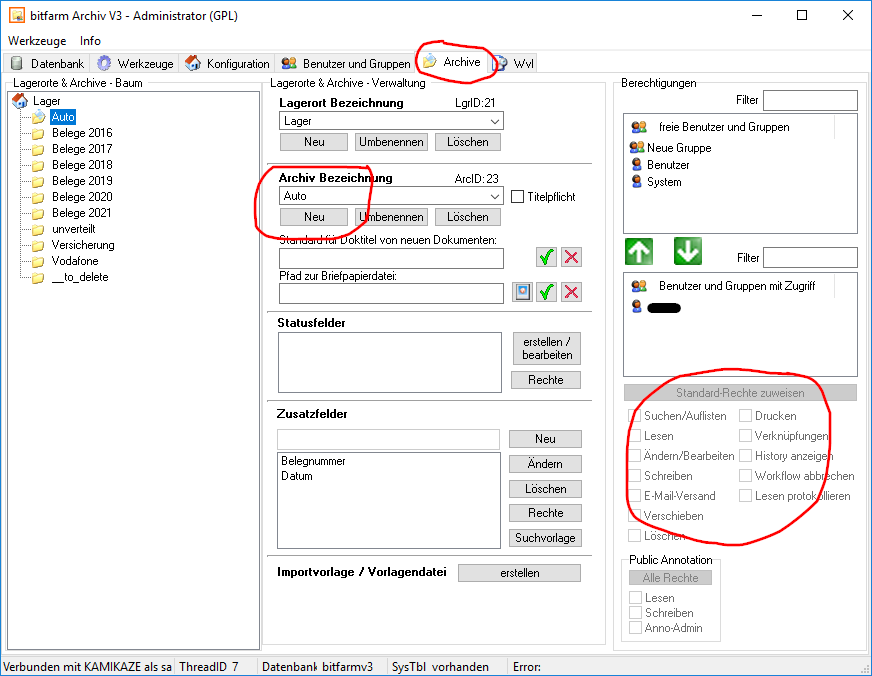Click green checkmark next to Doktitel field
Viewport: 872px width, 676px height.
point(547,257)
